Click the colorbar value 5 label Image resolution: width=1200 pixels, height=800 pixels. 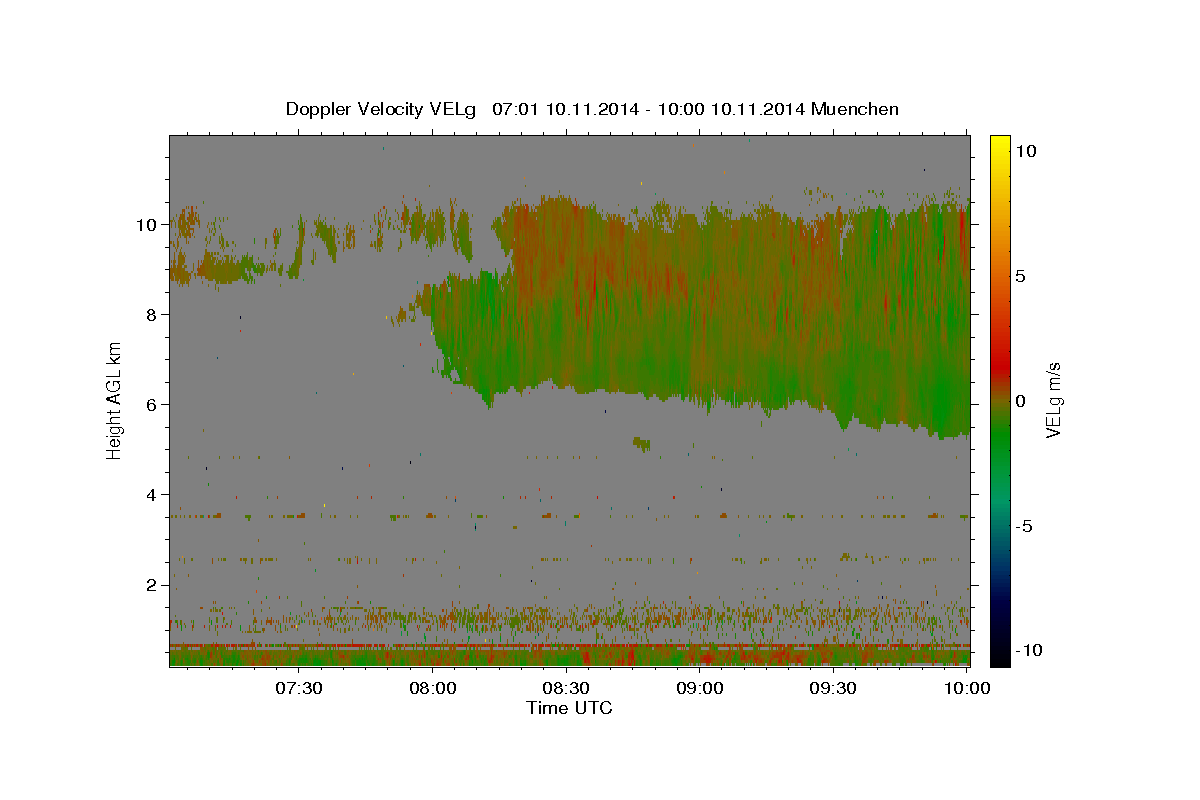pos(1020,276)
